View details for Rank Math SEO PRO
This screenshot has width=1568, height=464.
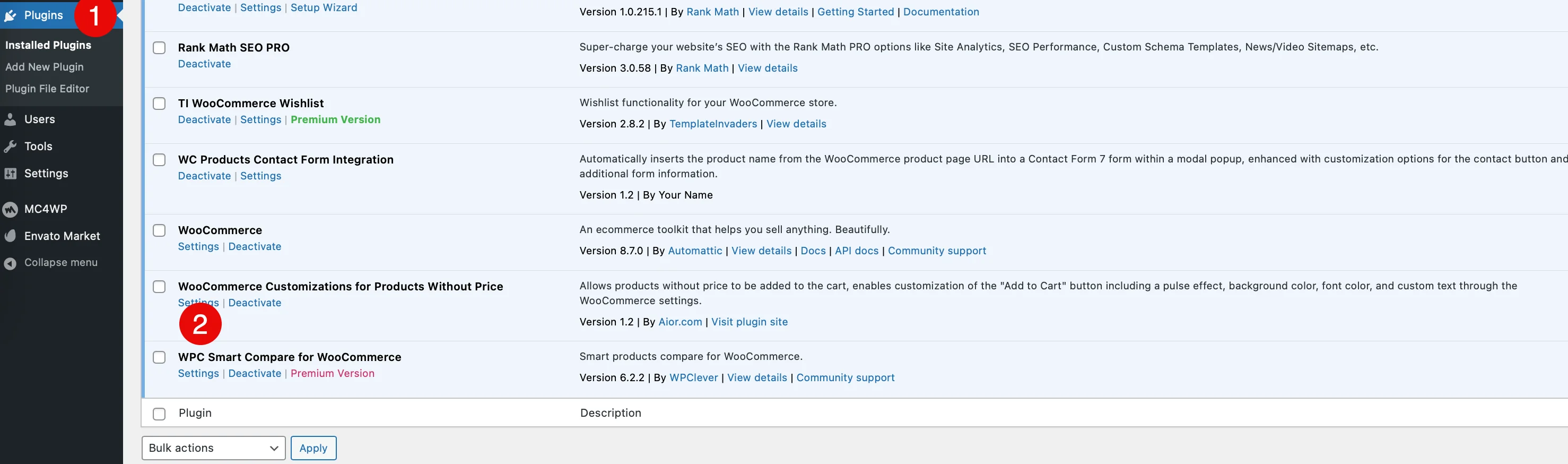pyautogui.click(x=768, y=68)
